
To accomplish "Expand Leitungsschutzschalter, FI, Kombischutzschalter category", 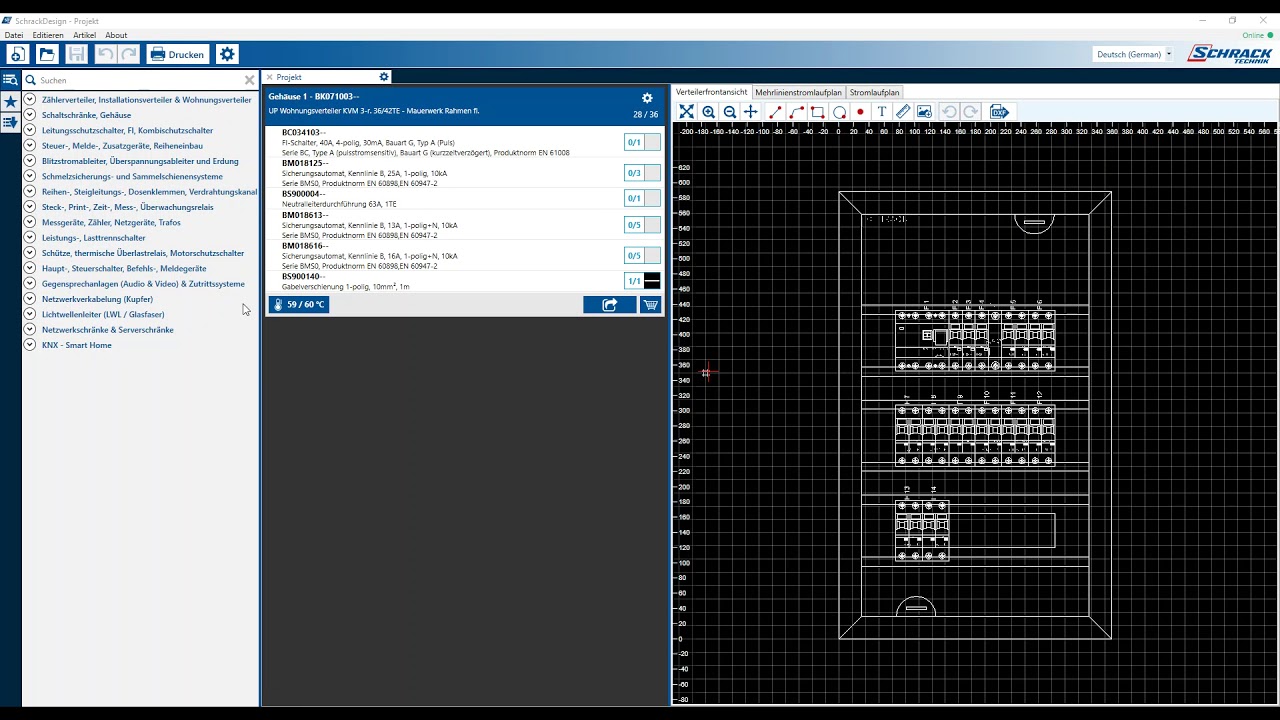I will (x=30, y=130).
